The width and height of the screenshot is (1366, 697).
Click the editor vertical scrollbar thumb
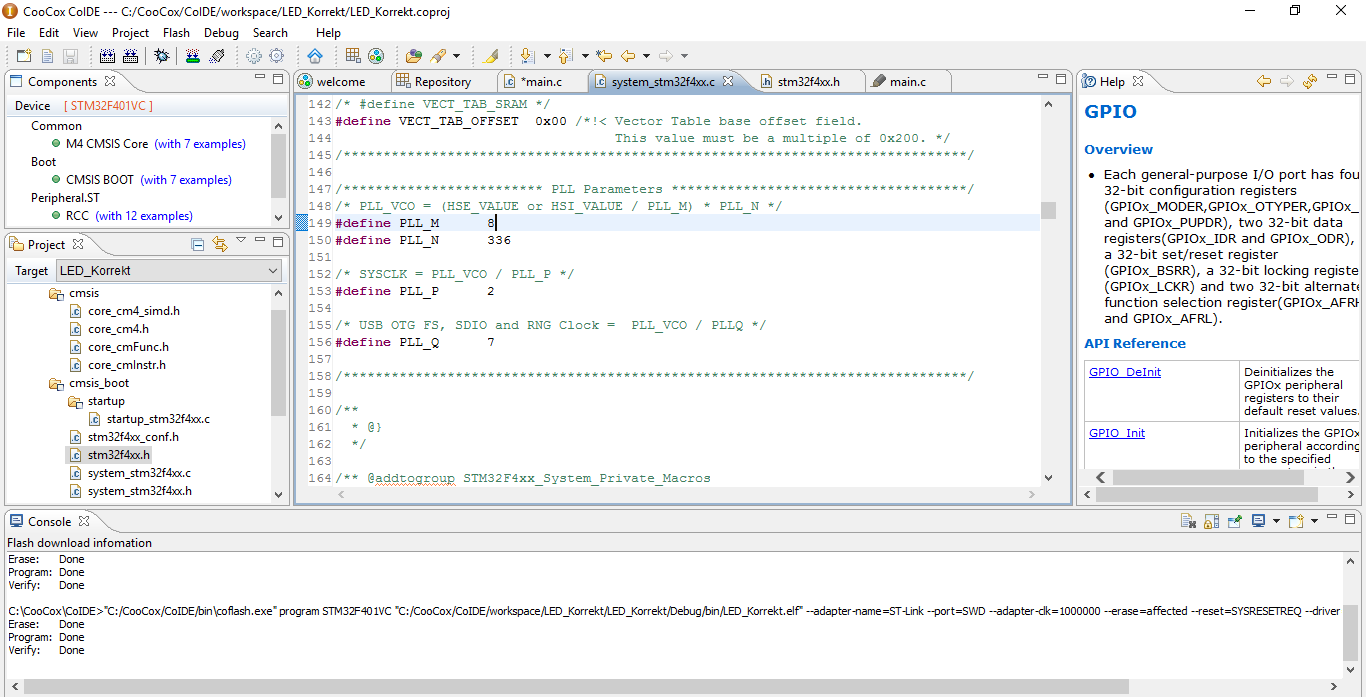[x=1048, y=210]
